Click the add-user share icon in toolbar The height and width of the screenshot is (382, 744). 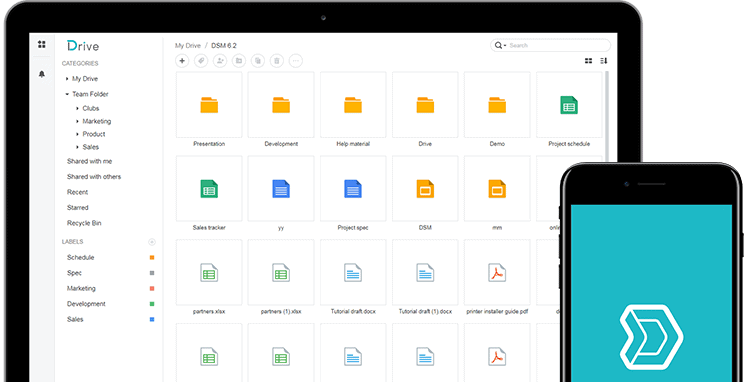point(220,61)
